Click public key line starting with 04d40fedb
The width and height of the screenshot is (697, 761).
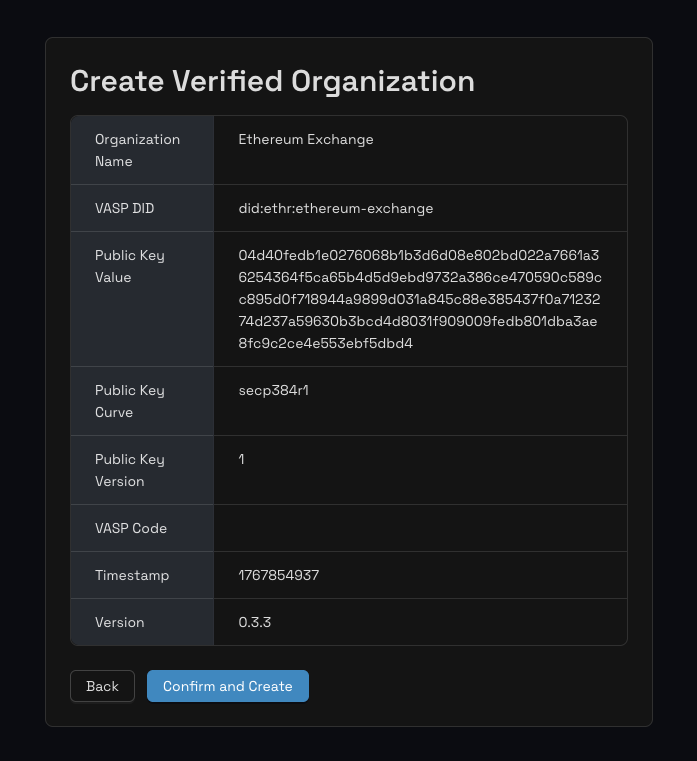click(x=418, y=255)
